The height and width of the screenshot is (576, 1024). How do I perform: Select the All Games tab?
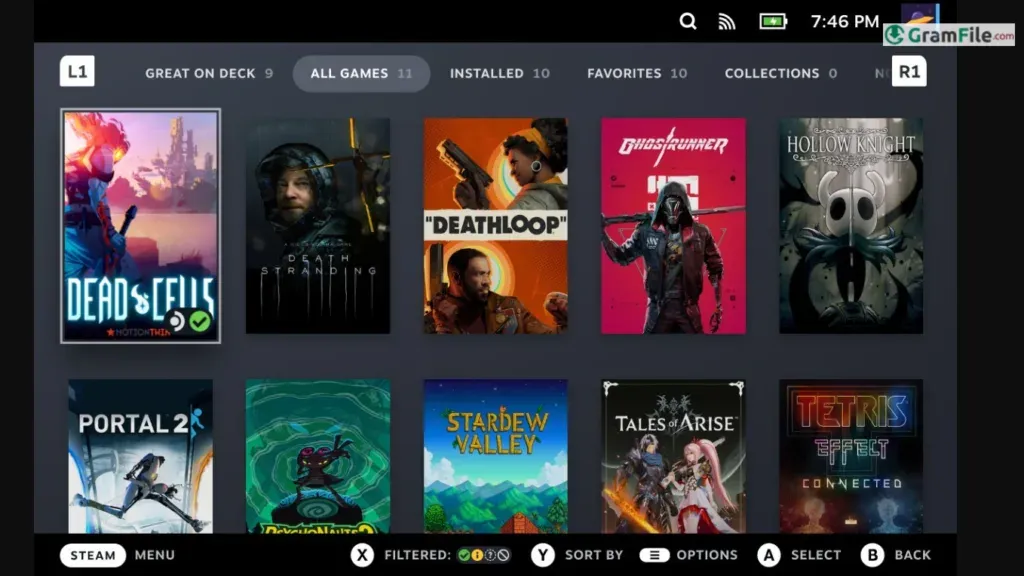click(x=361, y=74)
